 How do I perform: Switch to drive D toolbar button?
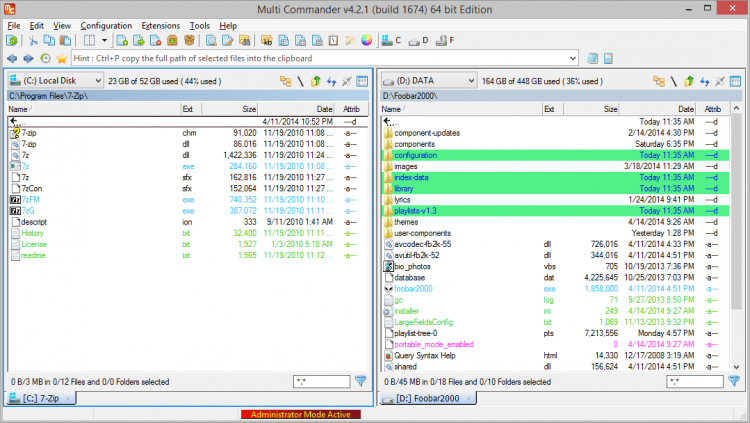419,41
